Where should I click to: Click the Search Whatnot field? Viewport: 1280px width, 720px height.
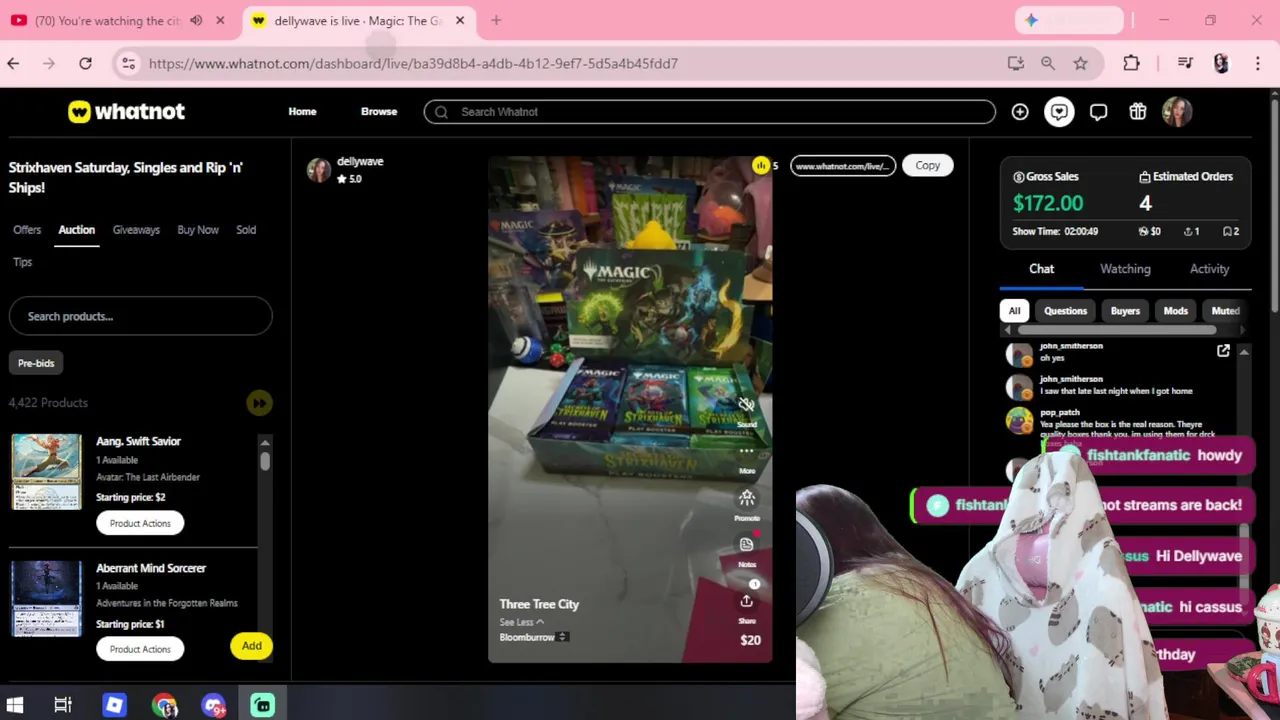[x=710, y=112]
